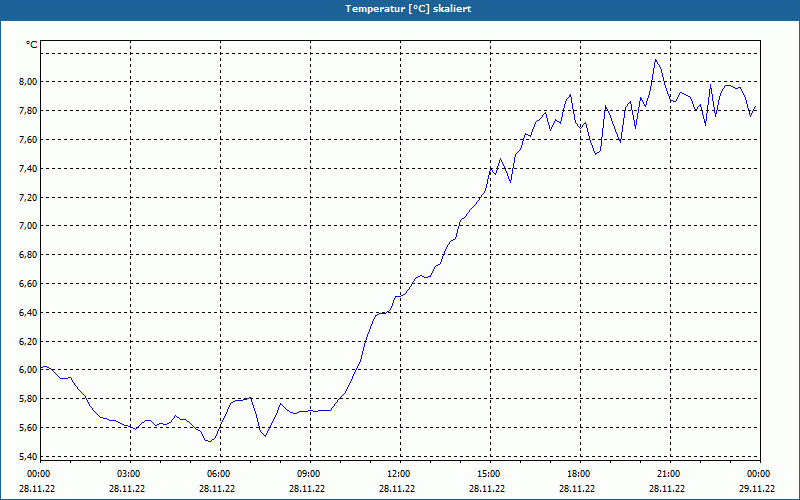The width and height of the screenshot is (800, 500).
Task: Select the 7,60 y-axis label
Action: click(28, 139)
